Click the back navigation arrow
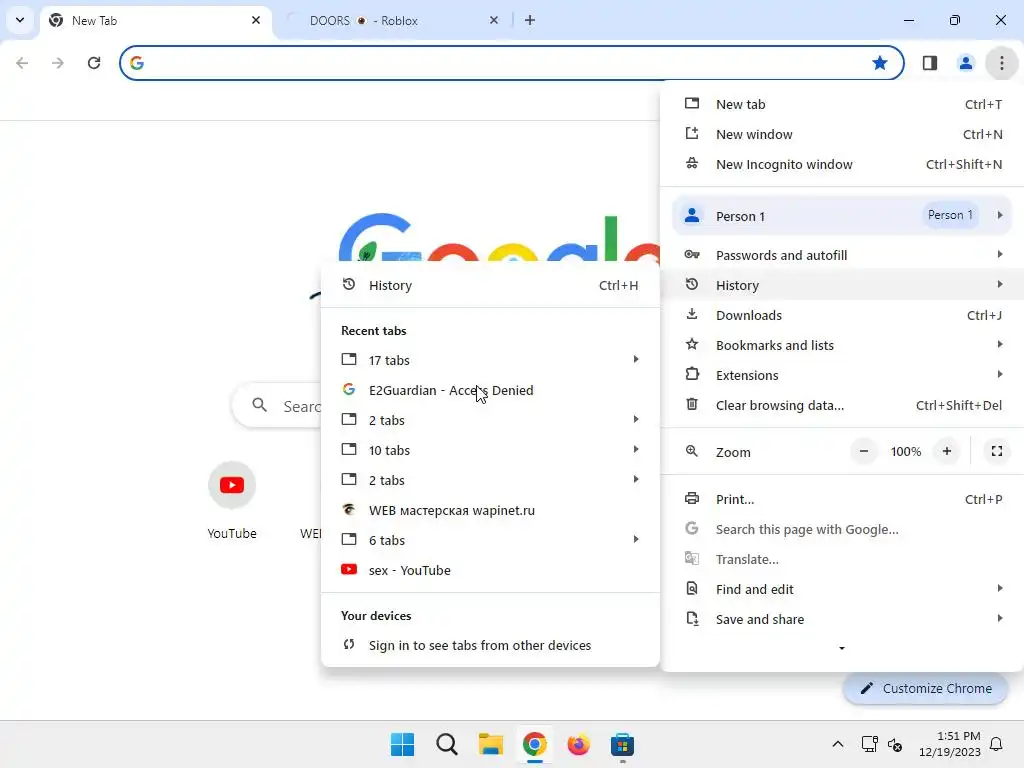This screenshot has width=1024, height=768. (22, 63)
